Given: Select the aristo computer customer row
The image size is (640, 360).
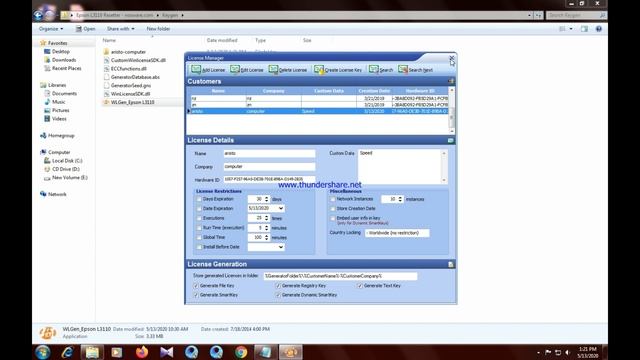Looking at the screenshot, I should click(x=318, y=111).
